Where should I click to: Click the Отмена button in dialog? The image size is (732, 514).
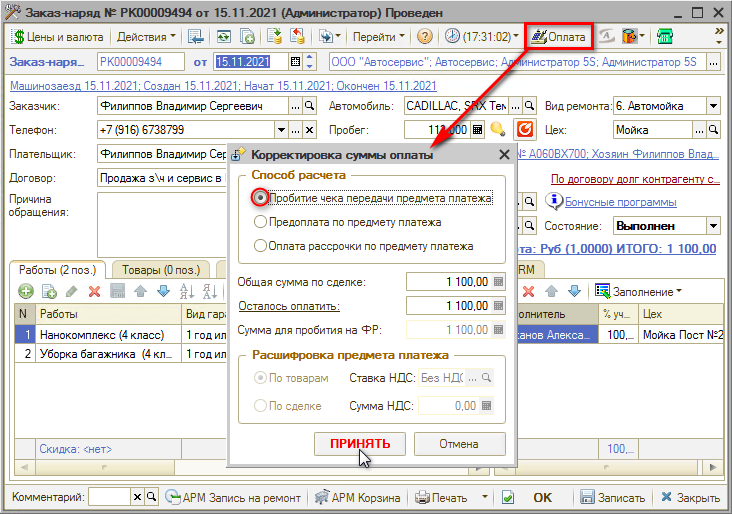pyautogui.click(x=459, y=443)
